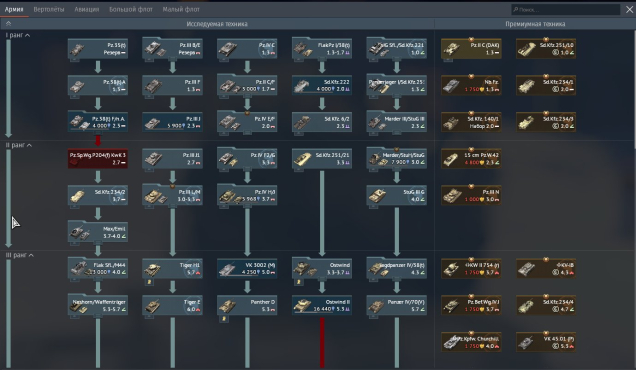The width and height of the screenshot is (636, 370).
Task: Collapse the I ранг section
Action: 18,35
